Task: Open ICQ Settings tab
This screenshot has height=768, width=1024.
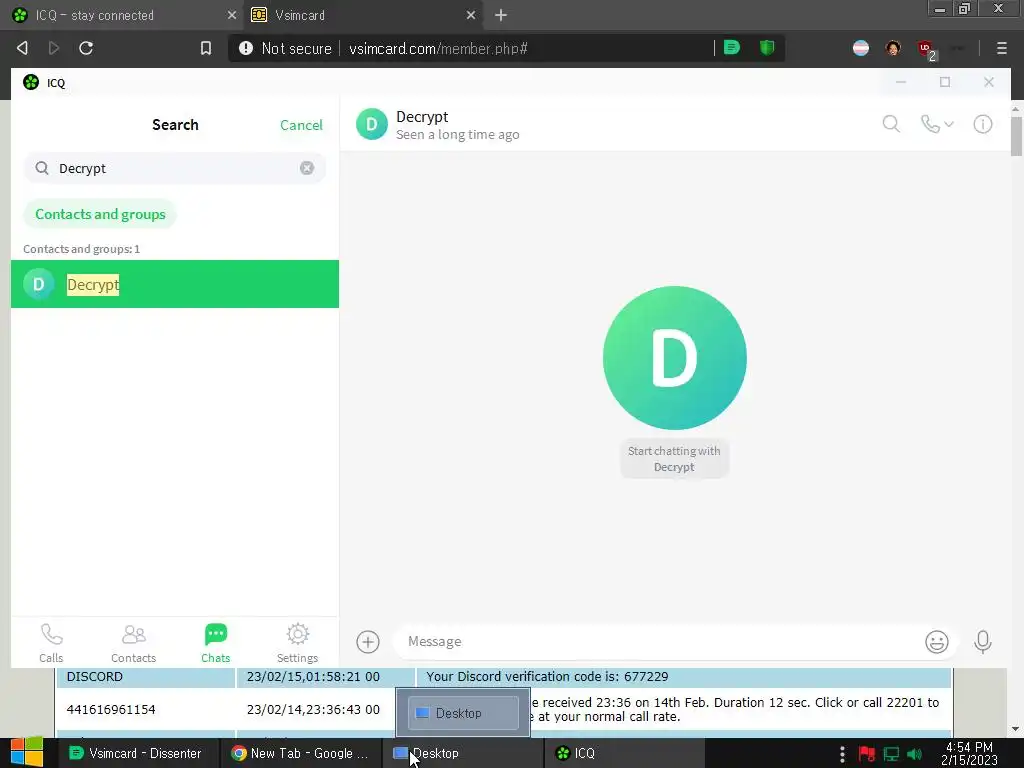Action: pos(297,643)
